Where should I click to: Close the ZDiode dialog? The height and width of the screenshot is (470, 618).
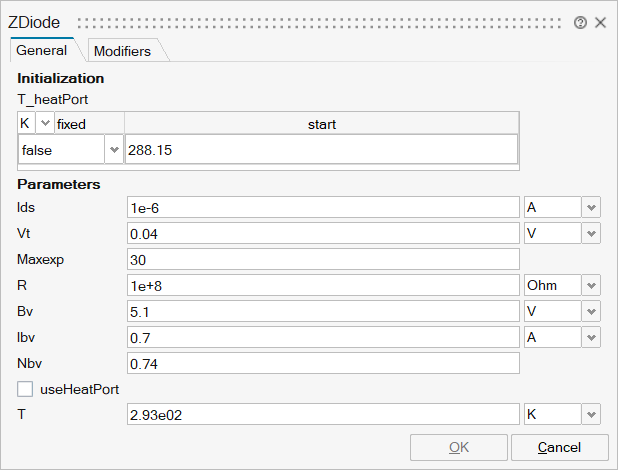(x=600, y=22)
